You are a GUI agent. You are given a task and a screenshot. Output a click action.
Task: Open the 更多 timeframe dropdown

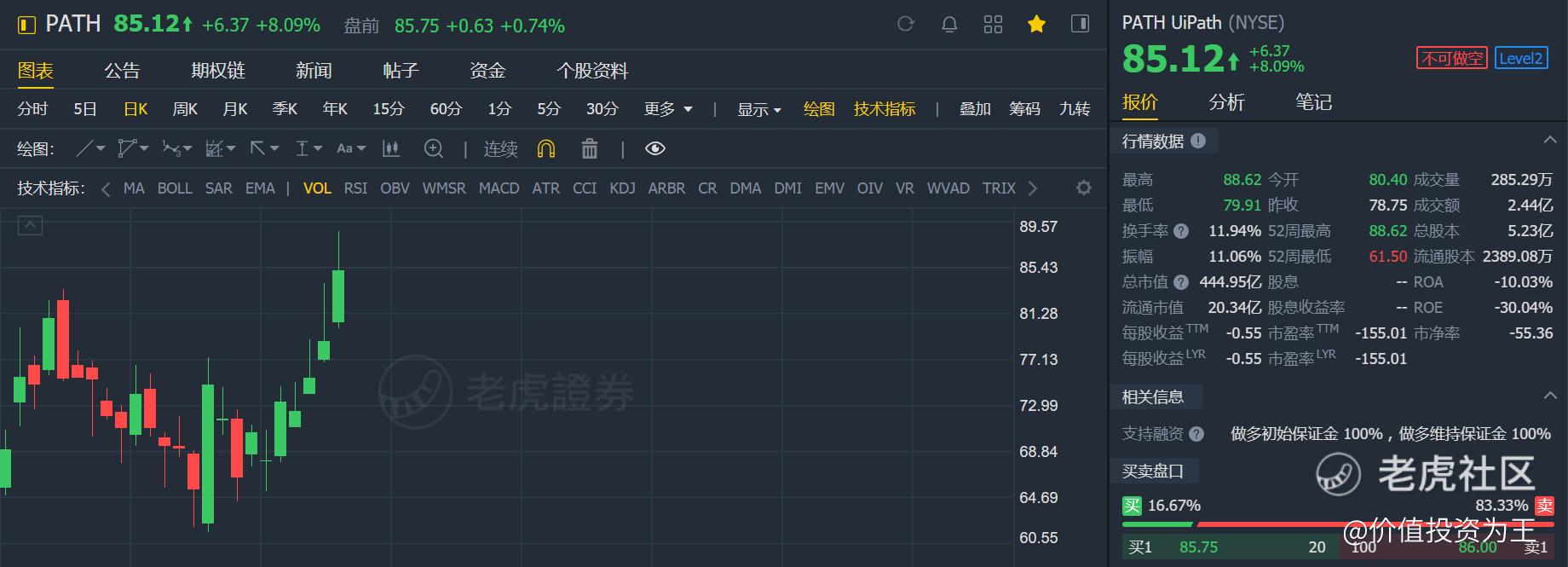point(668,109)
